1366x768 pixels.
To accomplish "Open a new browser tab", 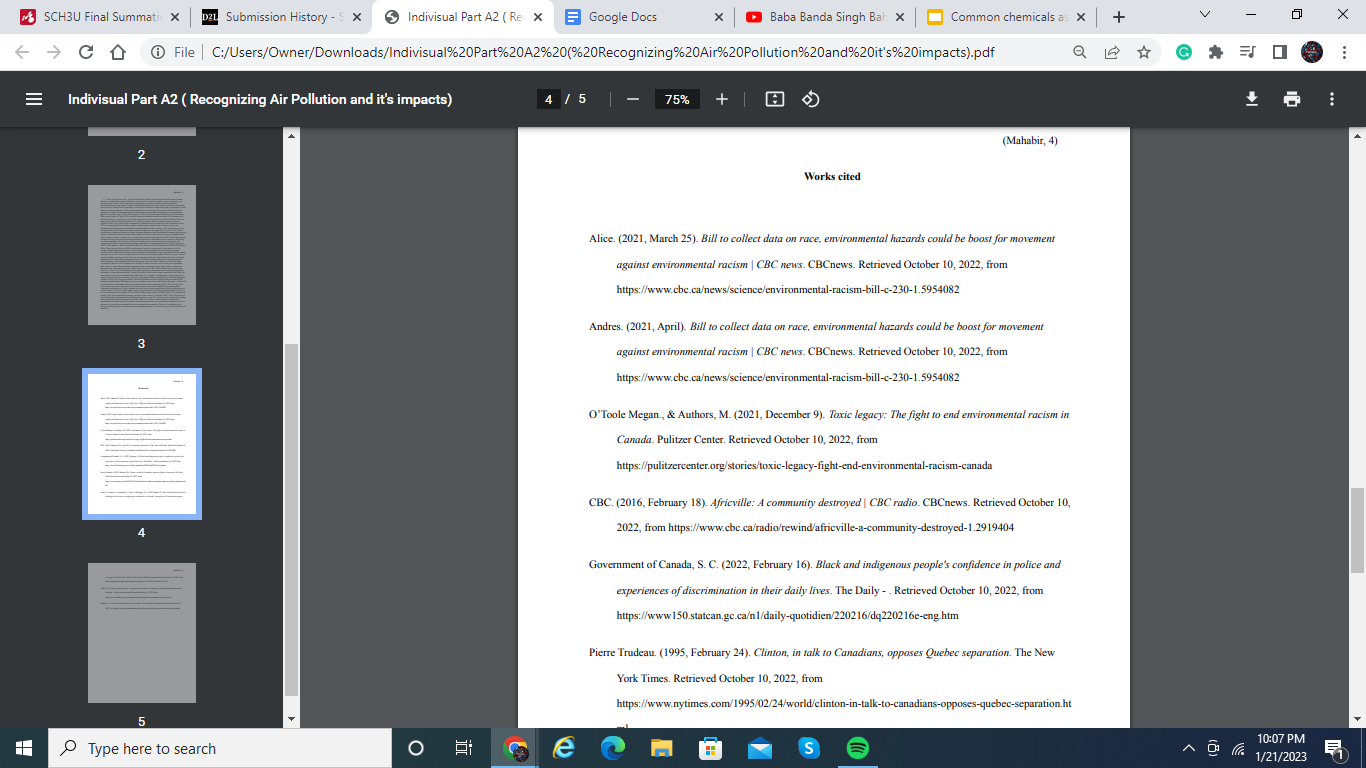I will point(1119,17).
